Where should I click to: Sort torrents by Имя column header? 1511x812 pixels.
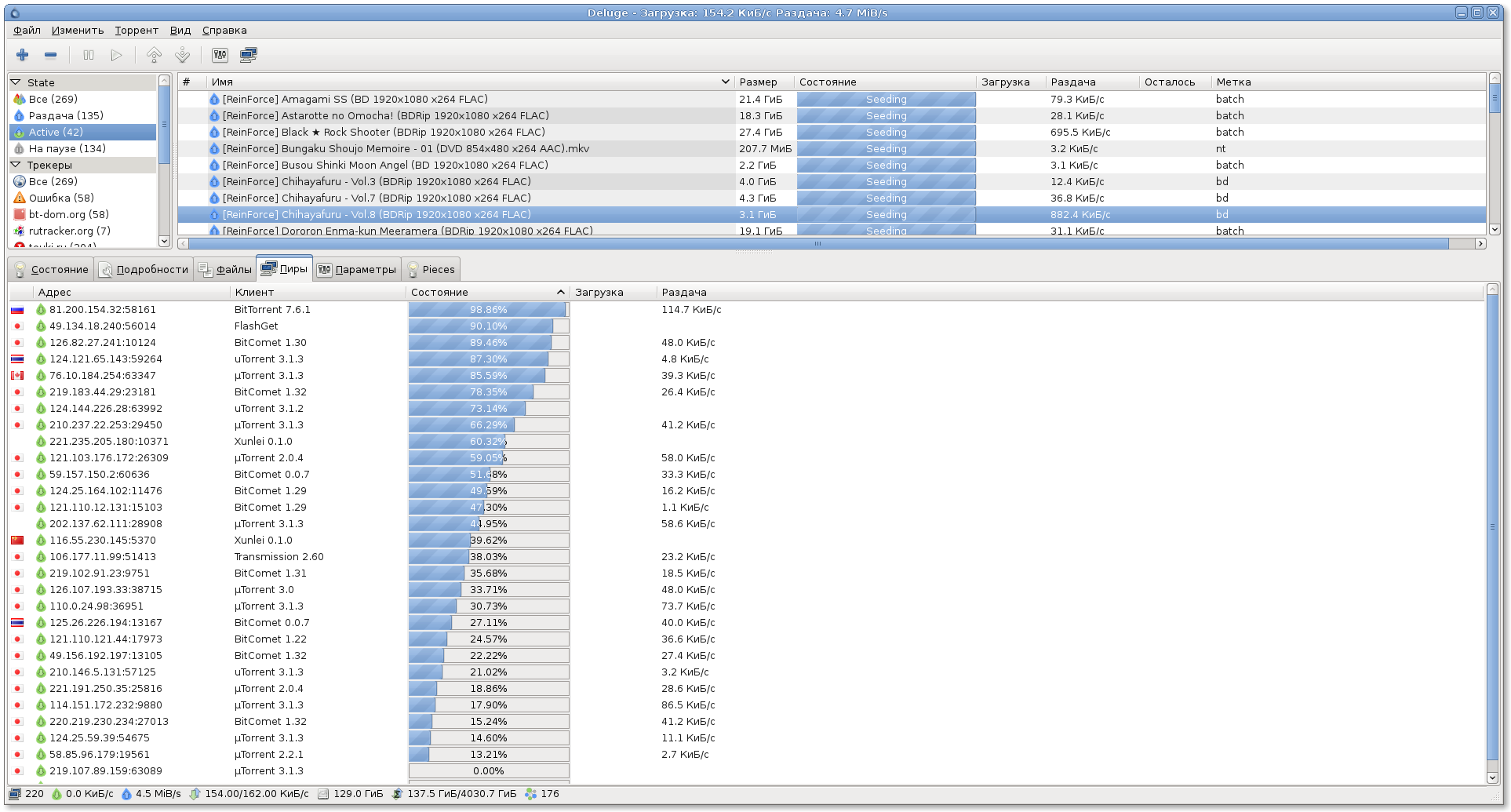tap(463, 82)
